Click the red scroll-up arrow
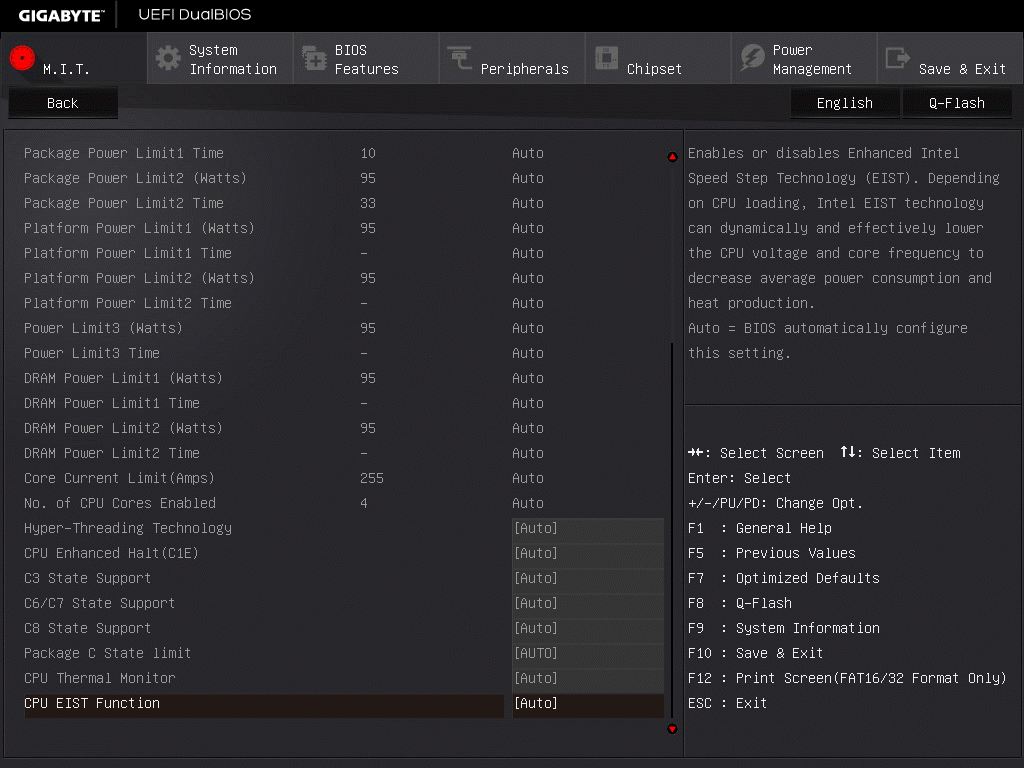Screen dimensions: 1024x768 [672, 157]
